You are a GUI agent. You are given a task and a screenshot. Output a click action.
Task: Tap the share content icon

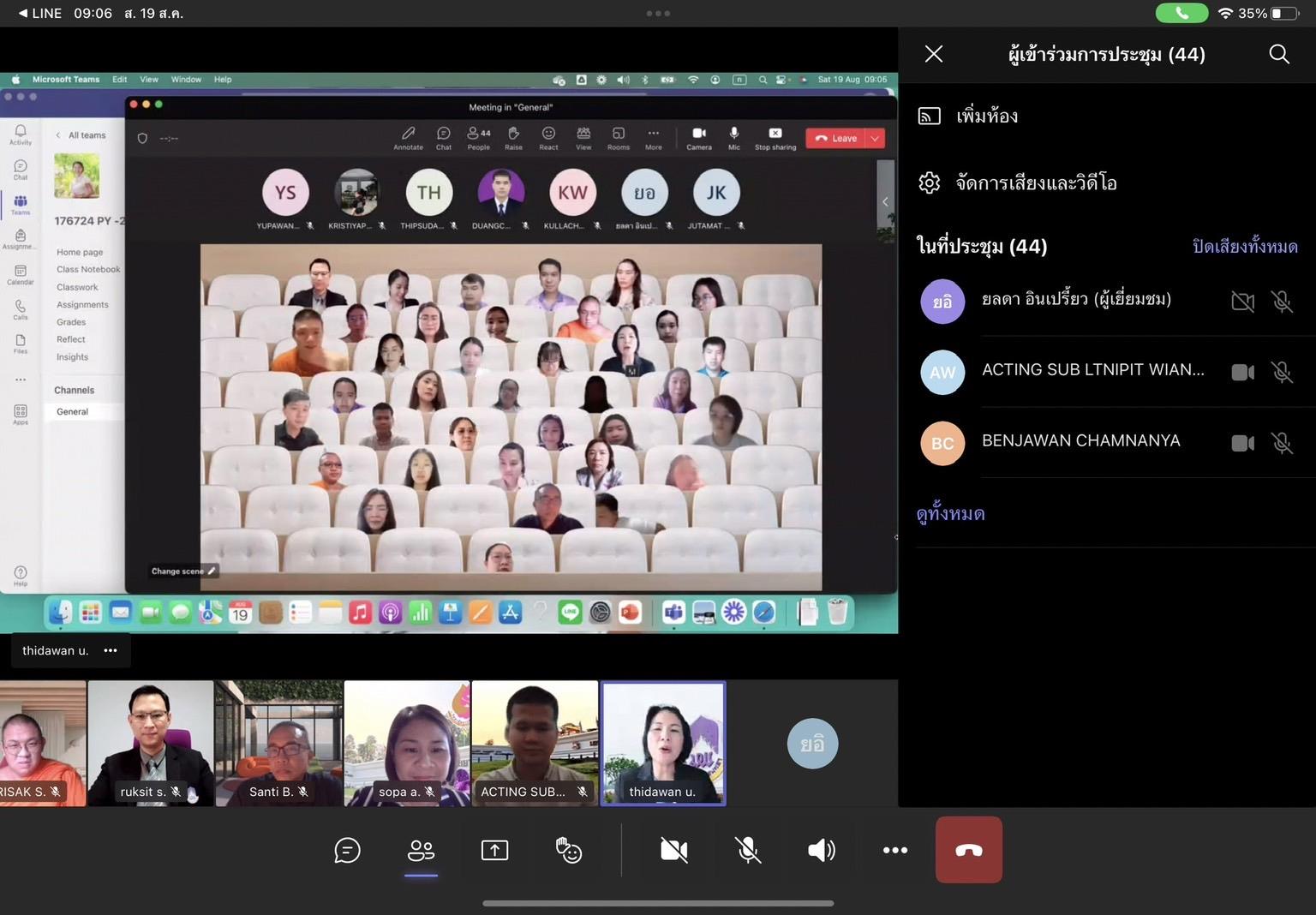[494, 850]
